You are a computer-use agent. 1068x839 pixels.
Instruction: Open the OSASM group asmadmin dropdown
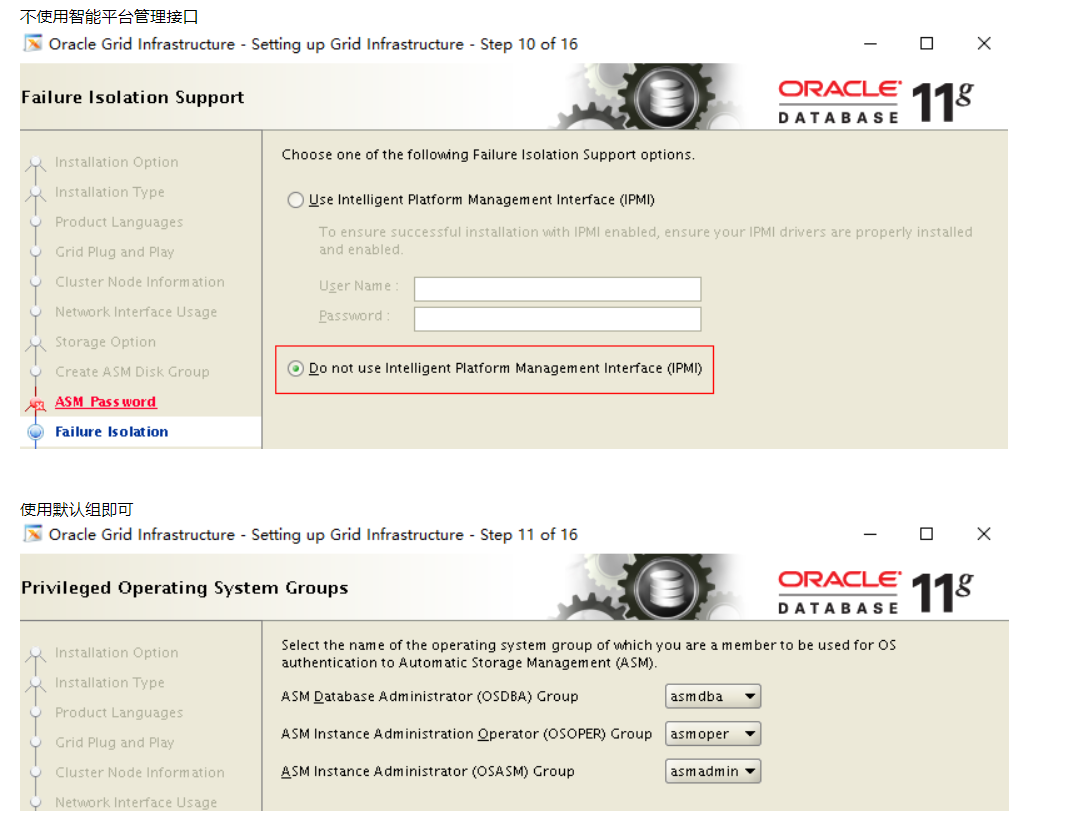click(x=712, y=771)
